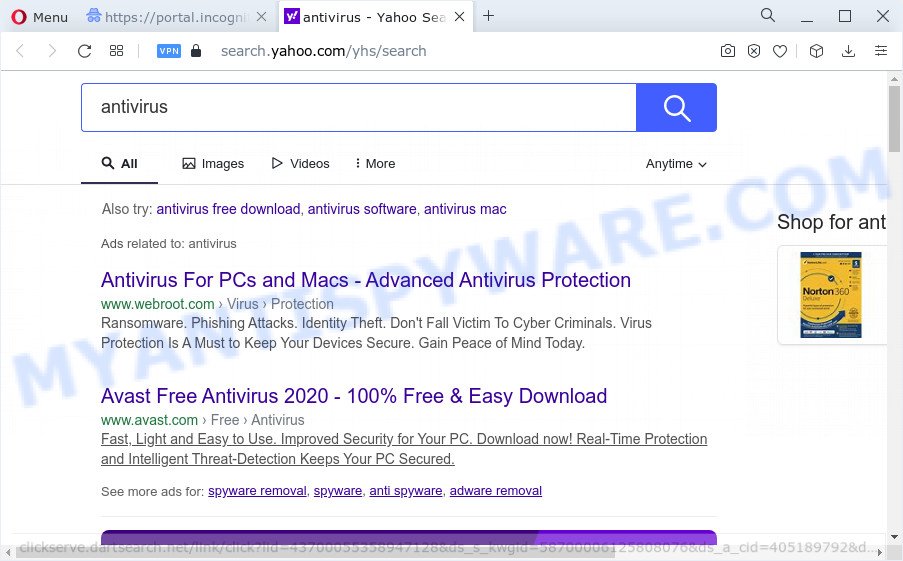Open the crypto wallet cube icon
The width and height of the screenshot is (903, 561).
pyautogui.click(x=816, y=51)
